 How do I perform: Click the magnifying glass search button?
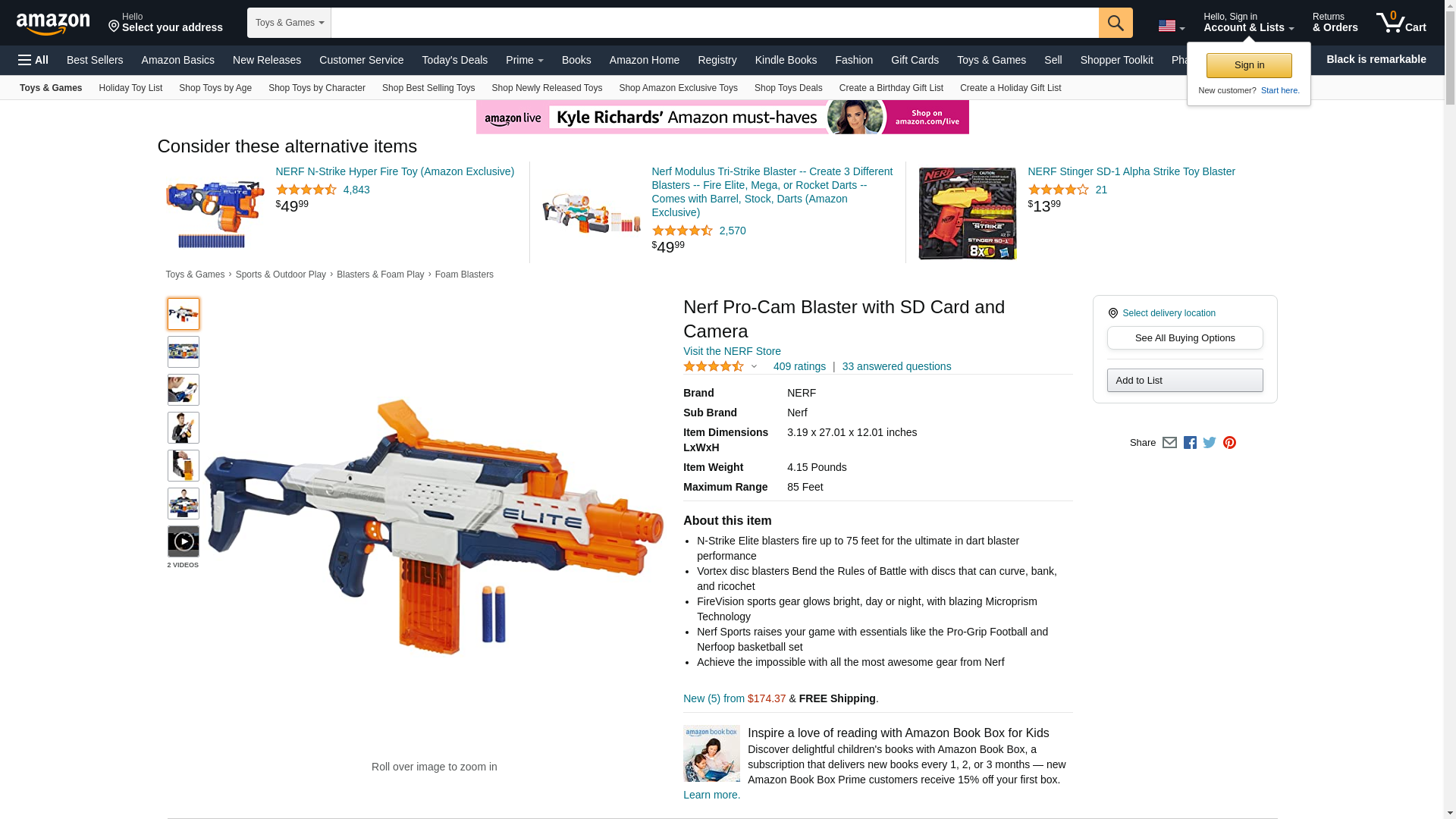coord(1116,23)
